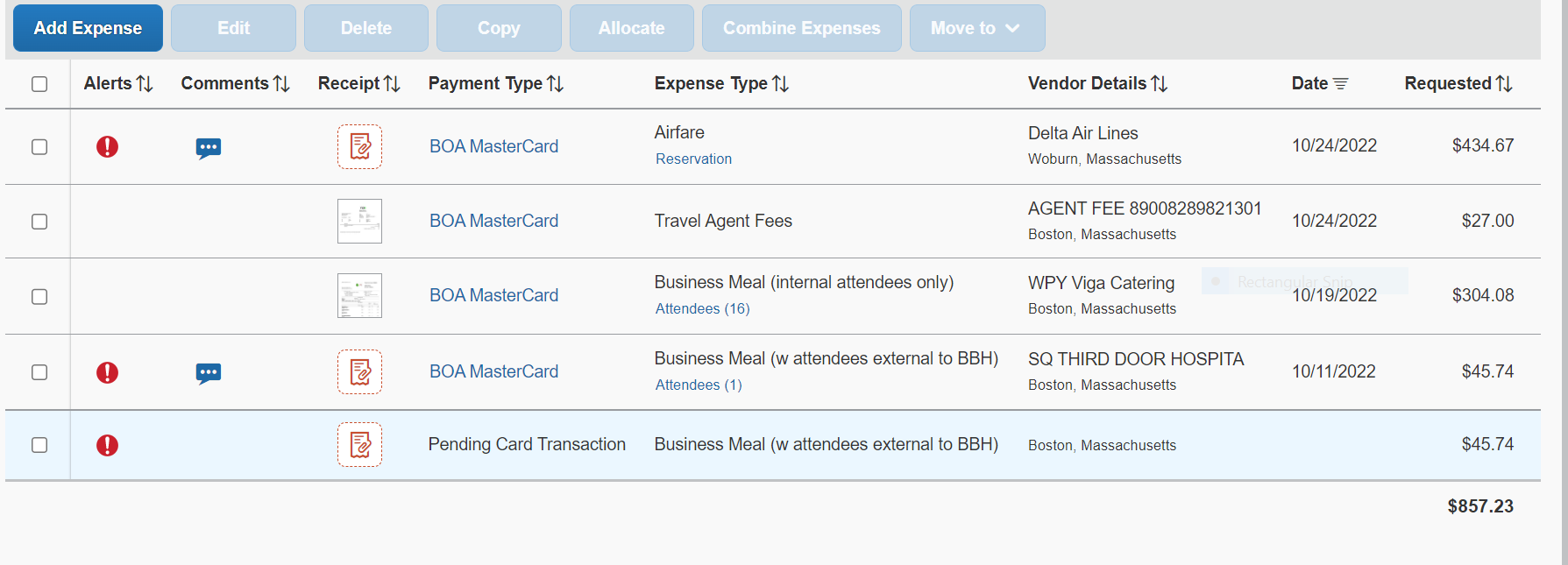Screen dimensions: 1568x565
Task: Click AGENT FEE 89008289821301 vendor text
Action: pos(1145,208)
